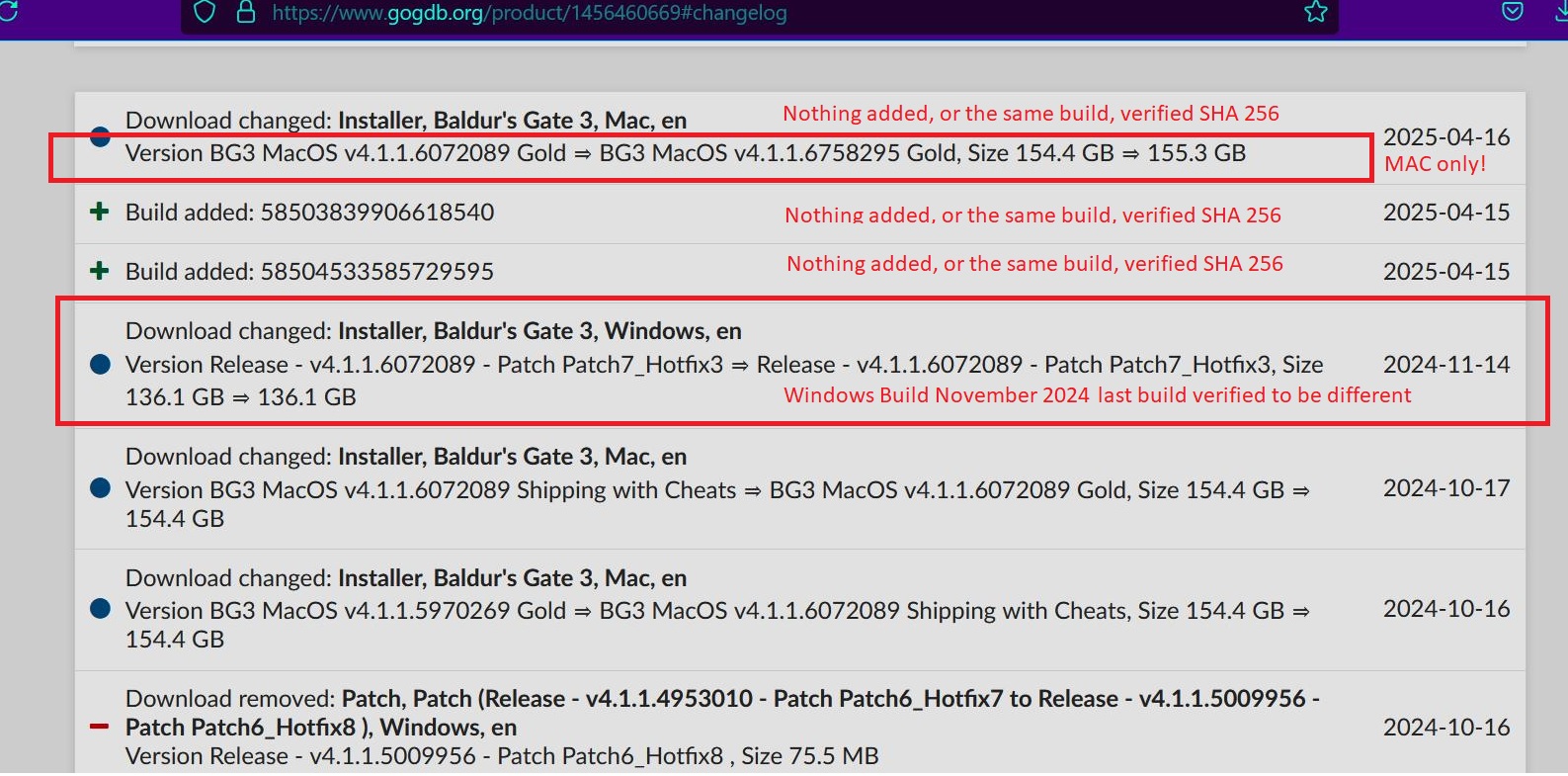Click 'Build added: 58504533585729595' text
This screenshot has width=1568, height=776.
point(309,272)
